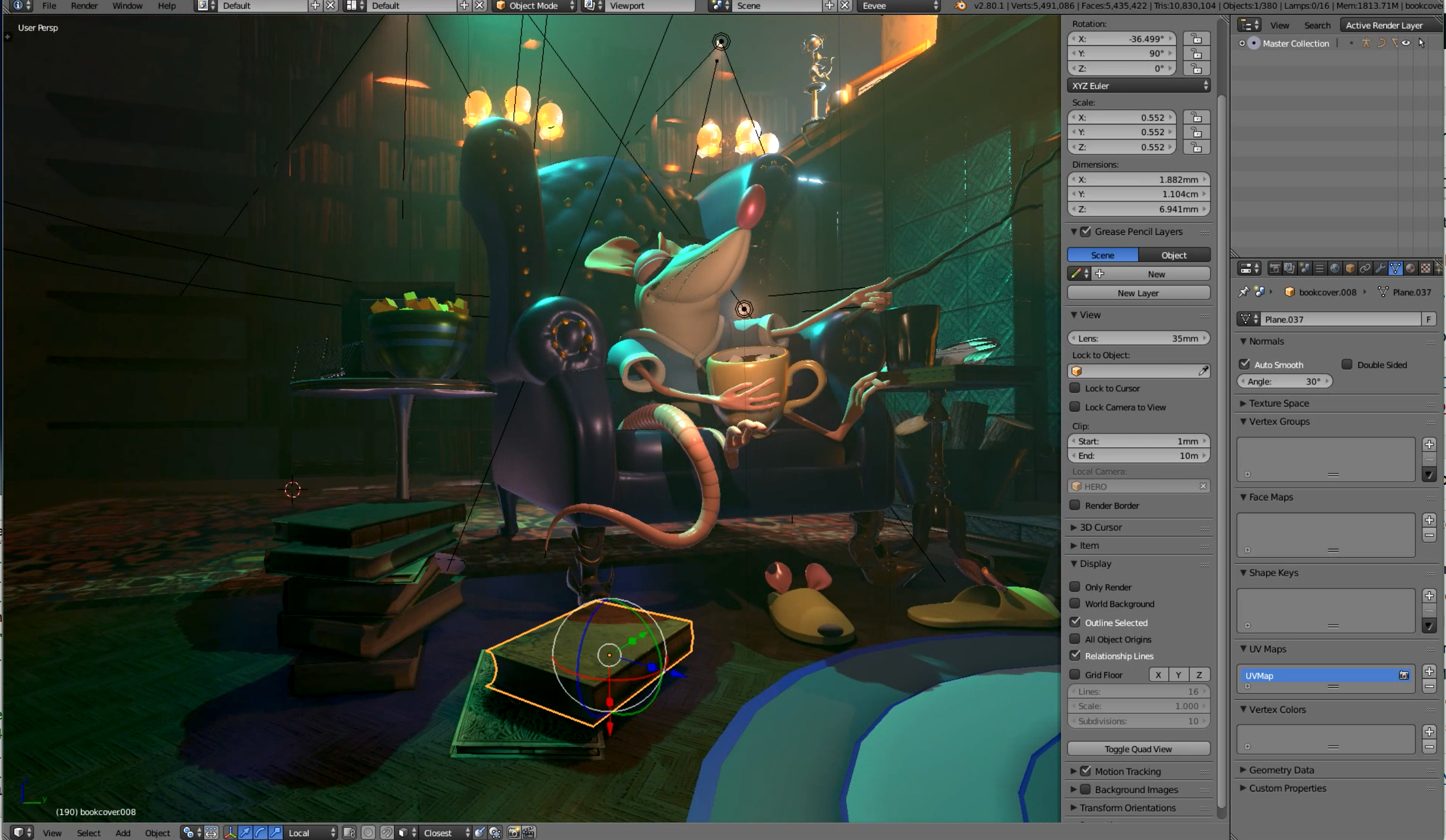The width and height of the screenshot is (1446, 840).
Task: Click the XYZ Euler rotation mode dropdown
Action: point(1138,86)
